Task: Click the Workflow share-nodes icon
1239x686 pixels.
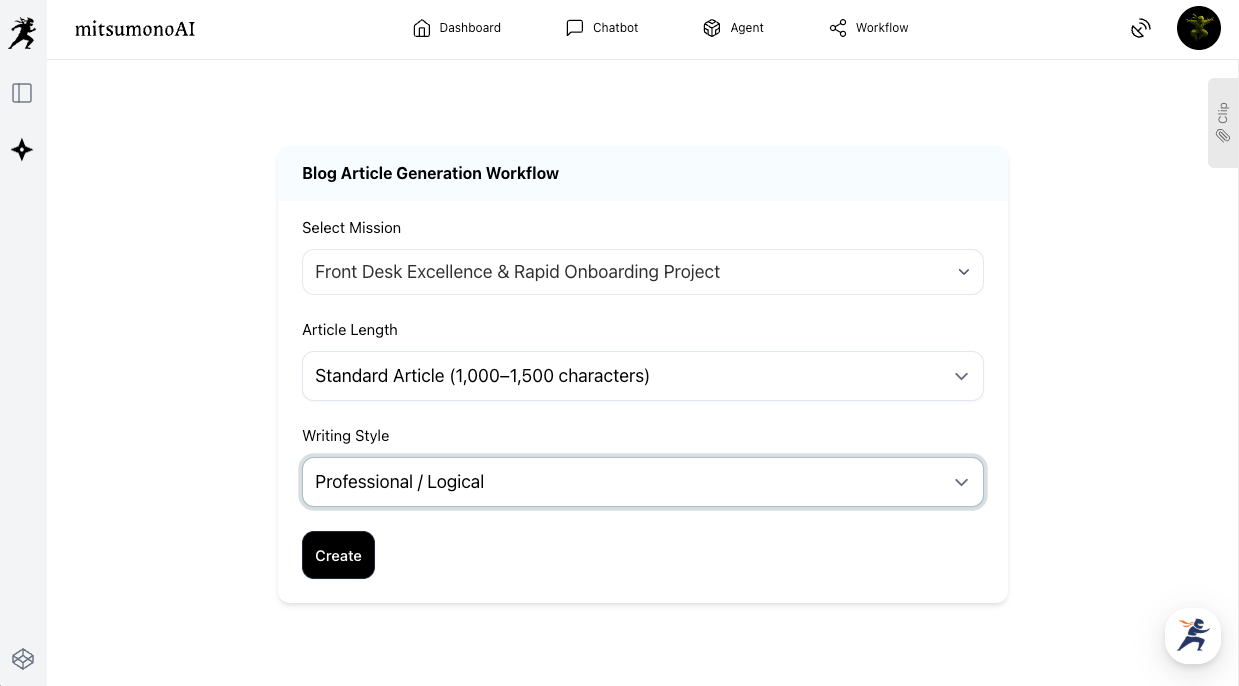Action: click(838, 28)
